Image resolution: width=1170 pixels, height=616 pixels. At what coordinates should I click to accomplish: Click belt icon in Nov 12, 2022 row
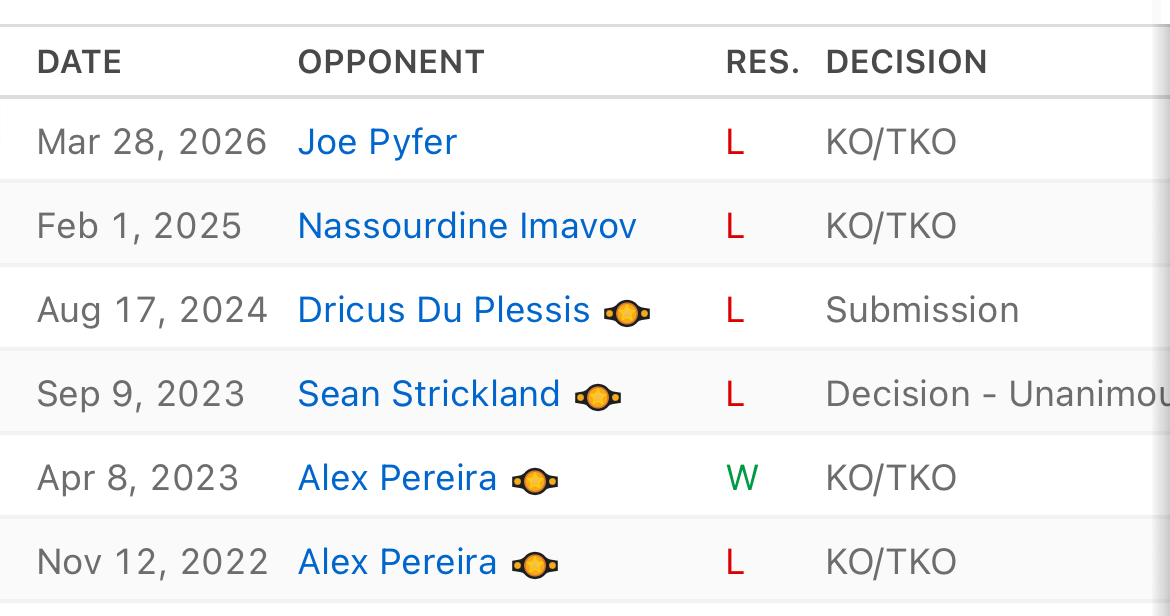535,565
